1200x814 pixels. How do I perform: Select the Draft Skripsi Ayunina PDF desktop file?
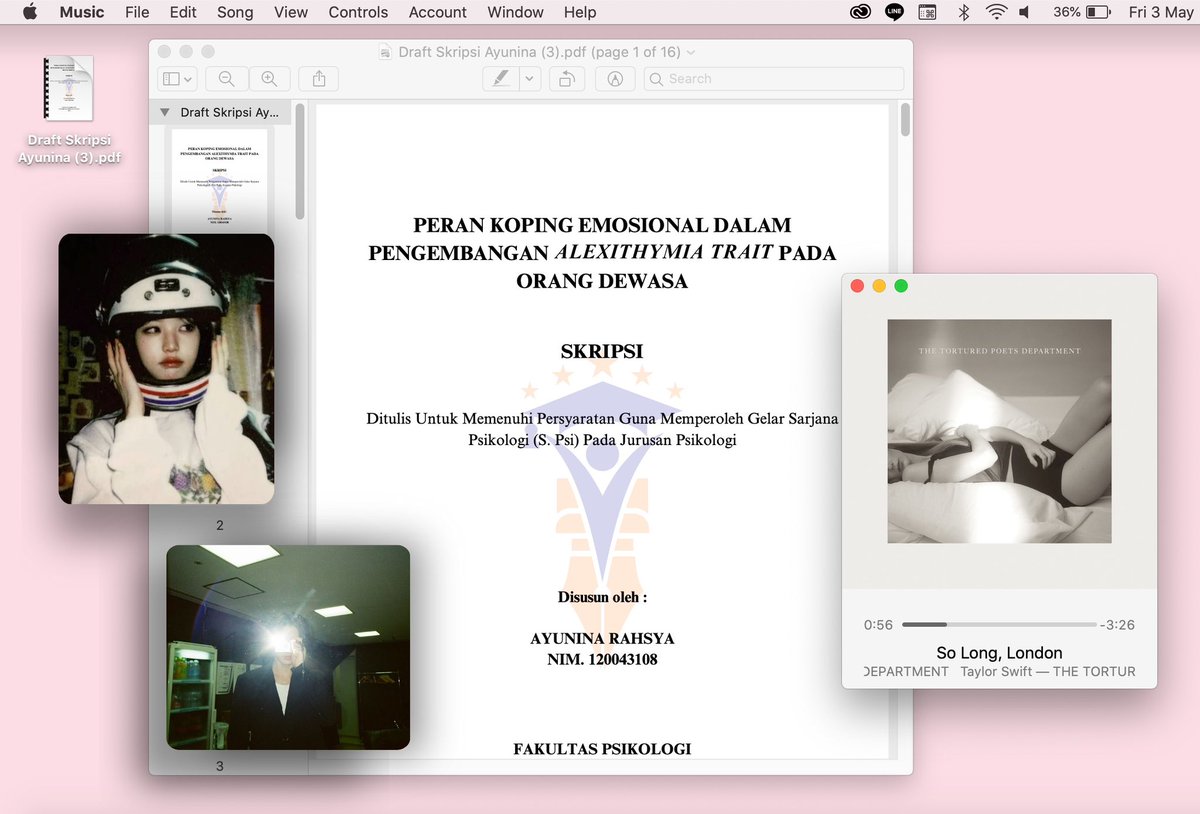click(x=69, y=110)
